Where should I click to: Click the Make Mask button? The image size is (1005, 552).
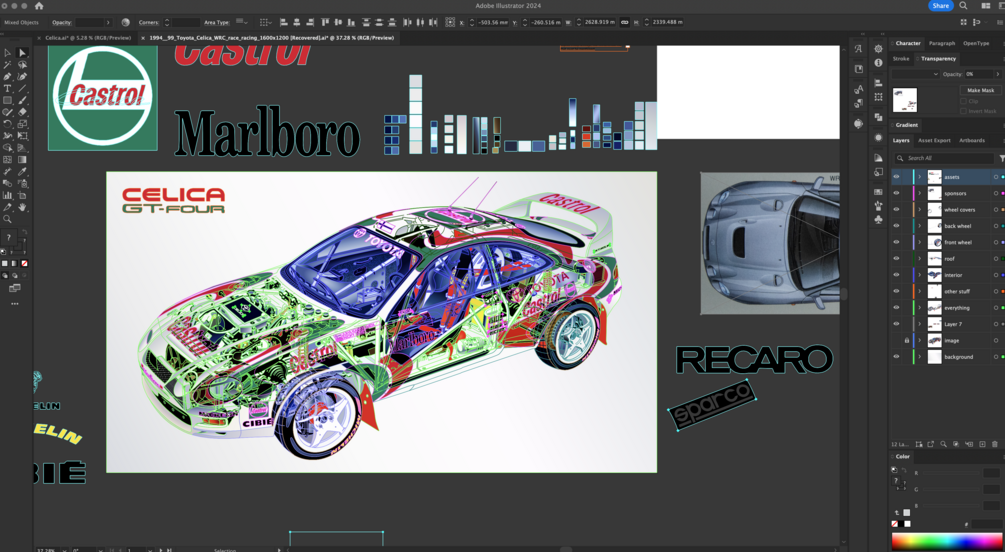click(981, 90)
